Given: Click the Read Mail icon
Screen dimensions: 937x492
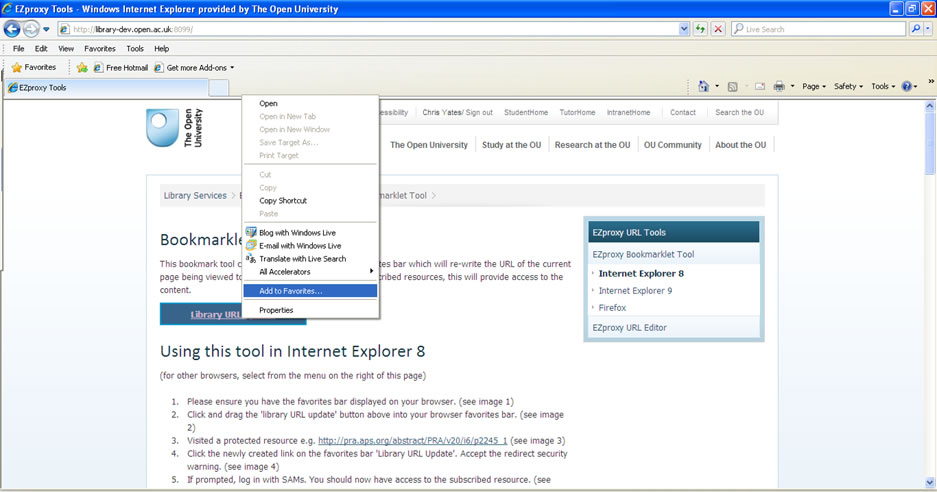Looking at the screenshot, I should 760,87.
